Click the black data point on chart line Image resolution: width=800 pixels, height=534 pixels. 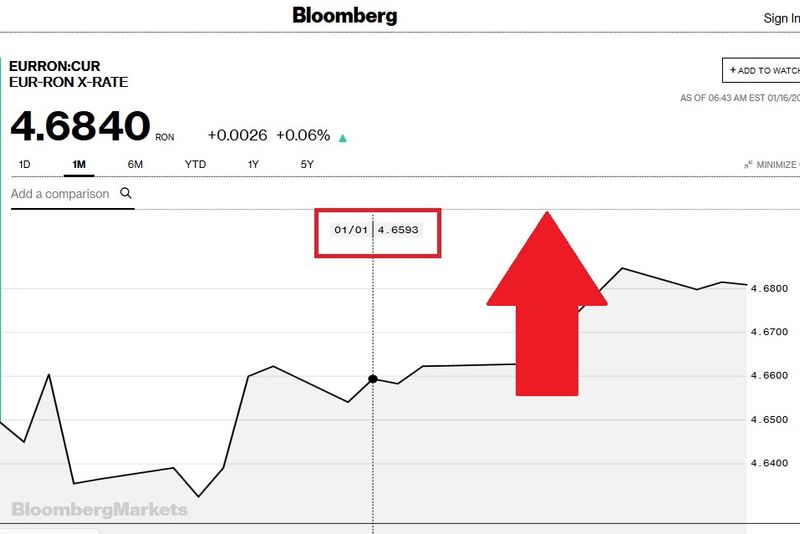pos(373,379)
